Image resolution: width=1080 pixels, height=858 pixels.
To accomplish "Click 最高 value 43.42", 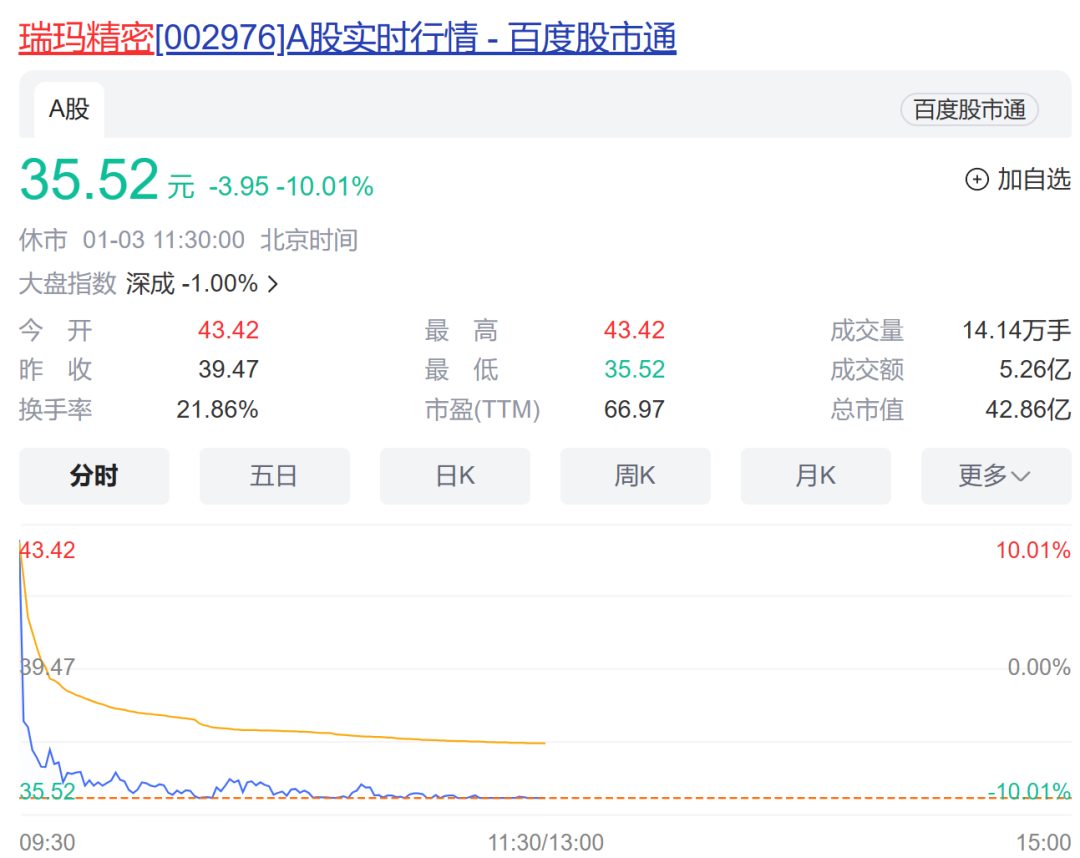I will (x=634, y=331).
